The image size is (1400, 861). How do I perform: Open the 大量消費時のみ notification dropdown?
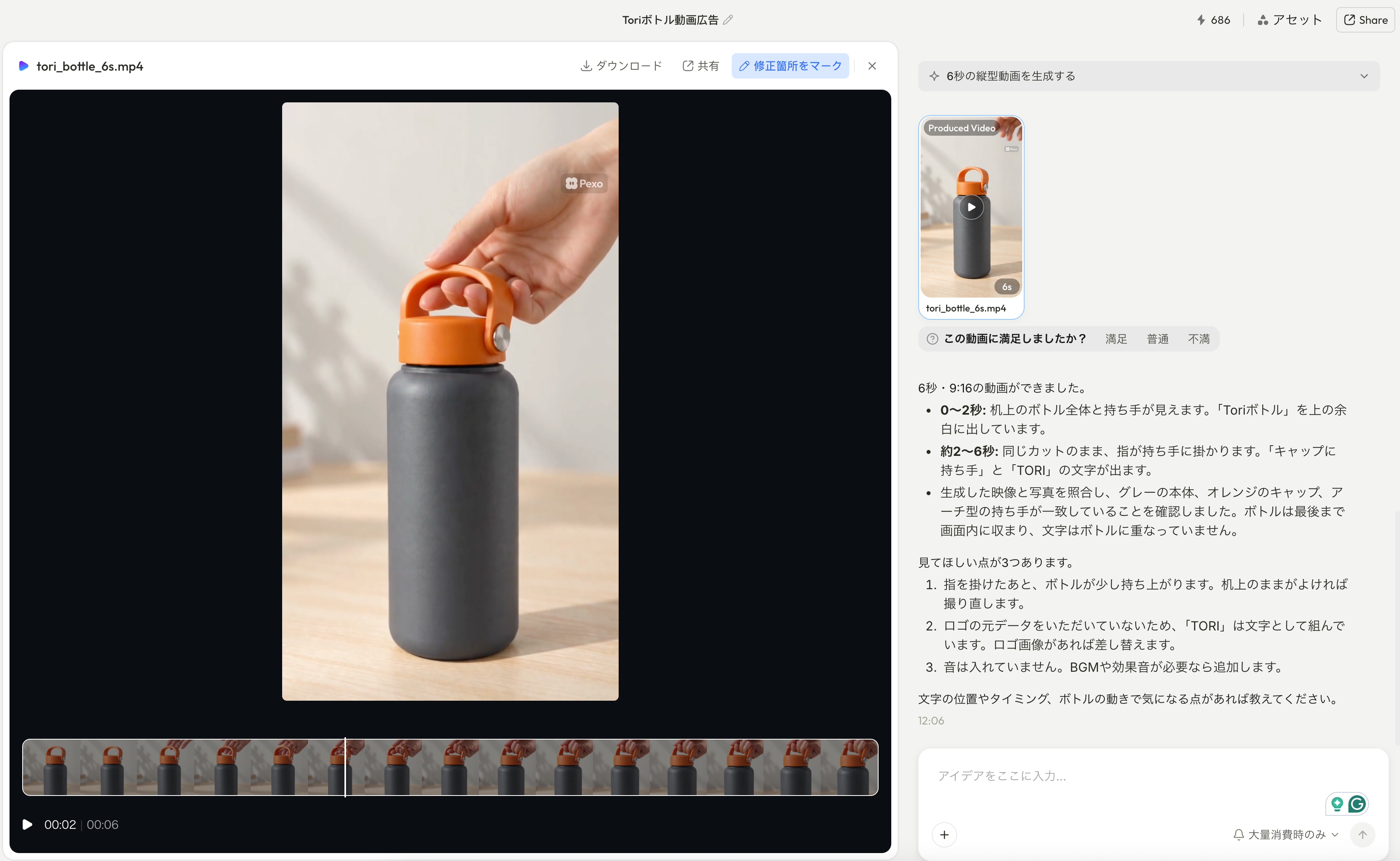tap(1286, 835)
